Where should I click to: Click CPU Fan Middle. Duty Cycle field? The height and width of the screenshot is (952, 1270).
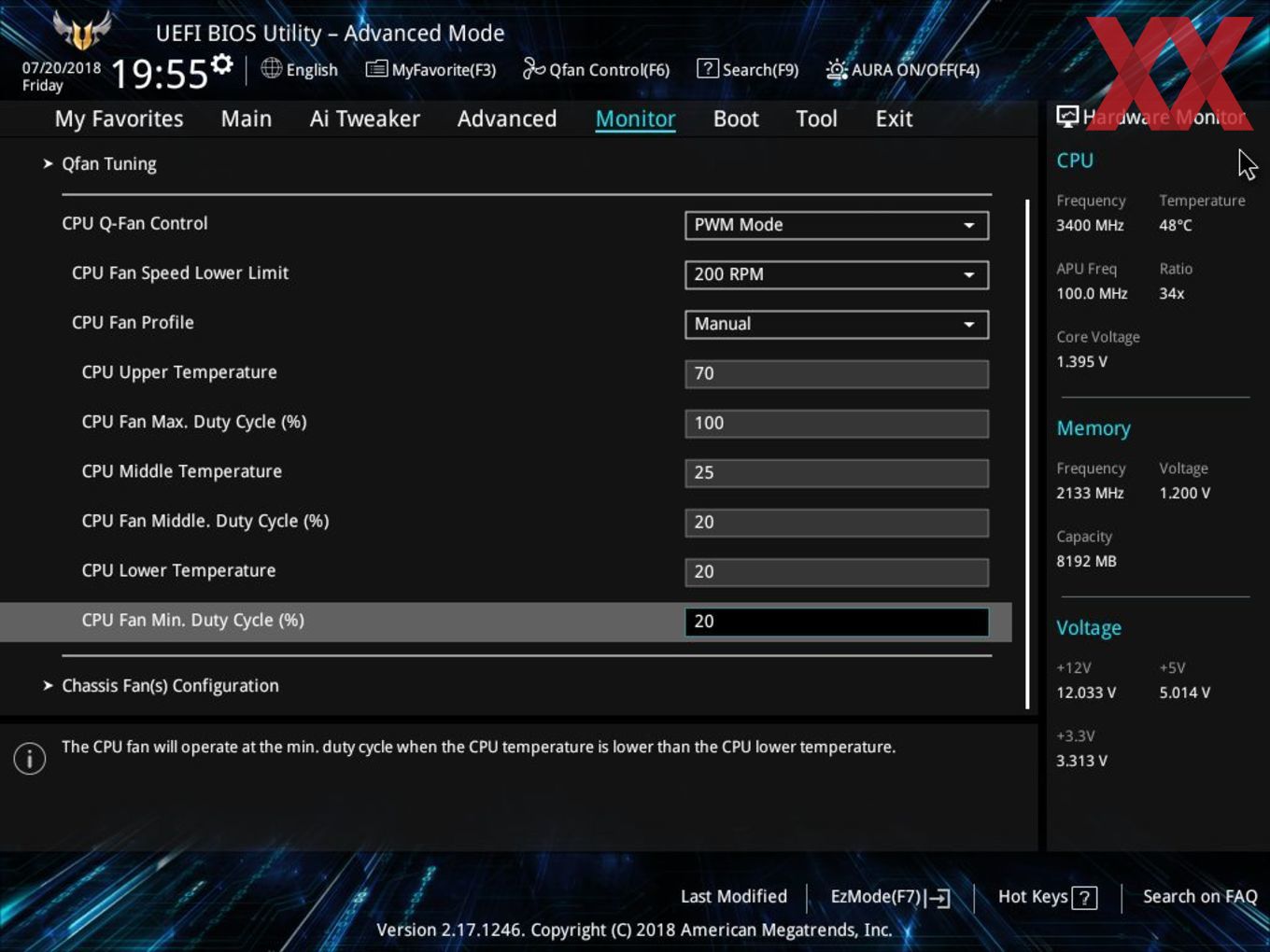coord(837,522)
